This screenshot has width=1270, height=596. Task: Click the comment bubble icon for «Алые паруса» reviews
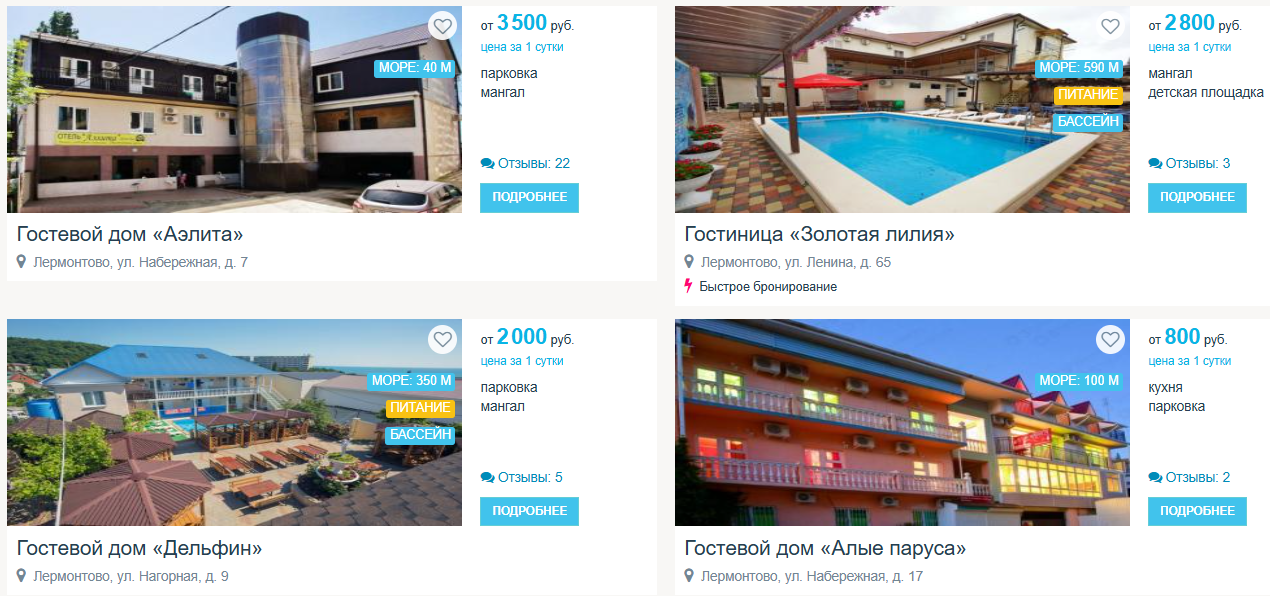point(1155,478)
